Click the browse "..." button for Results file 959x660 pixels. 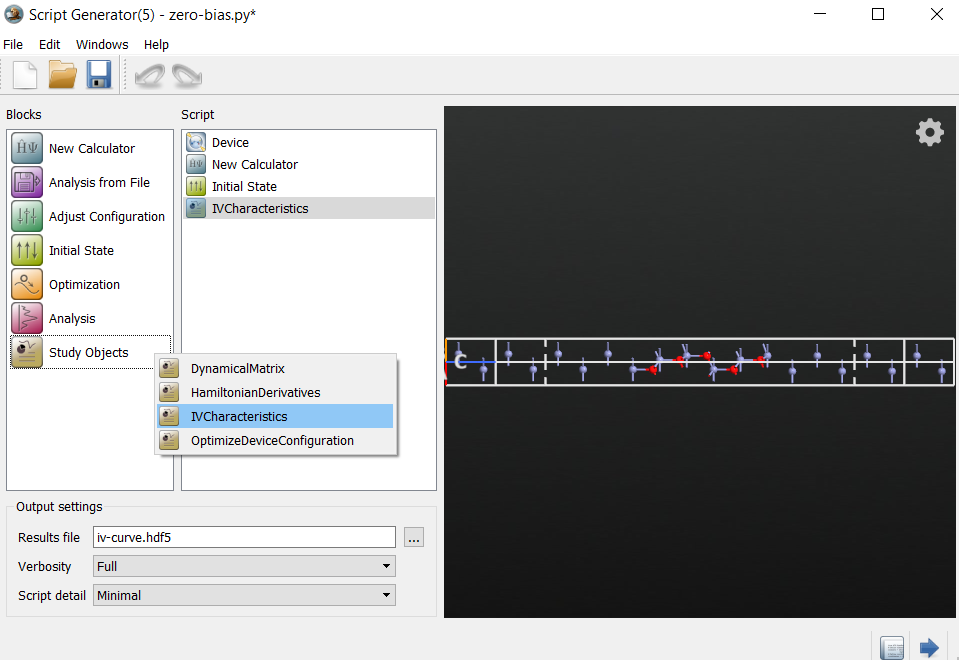point(414,537)
